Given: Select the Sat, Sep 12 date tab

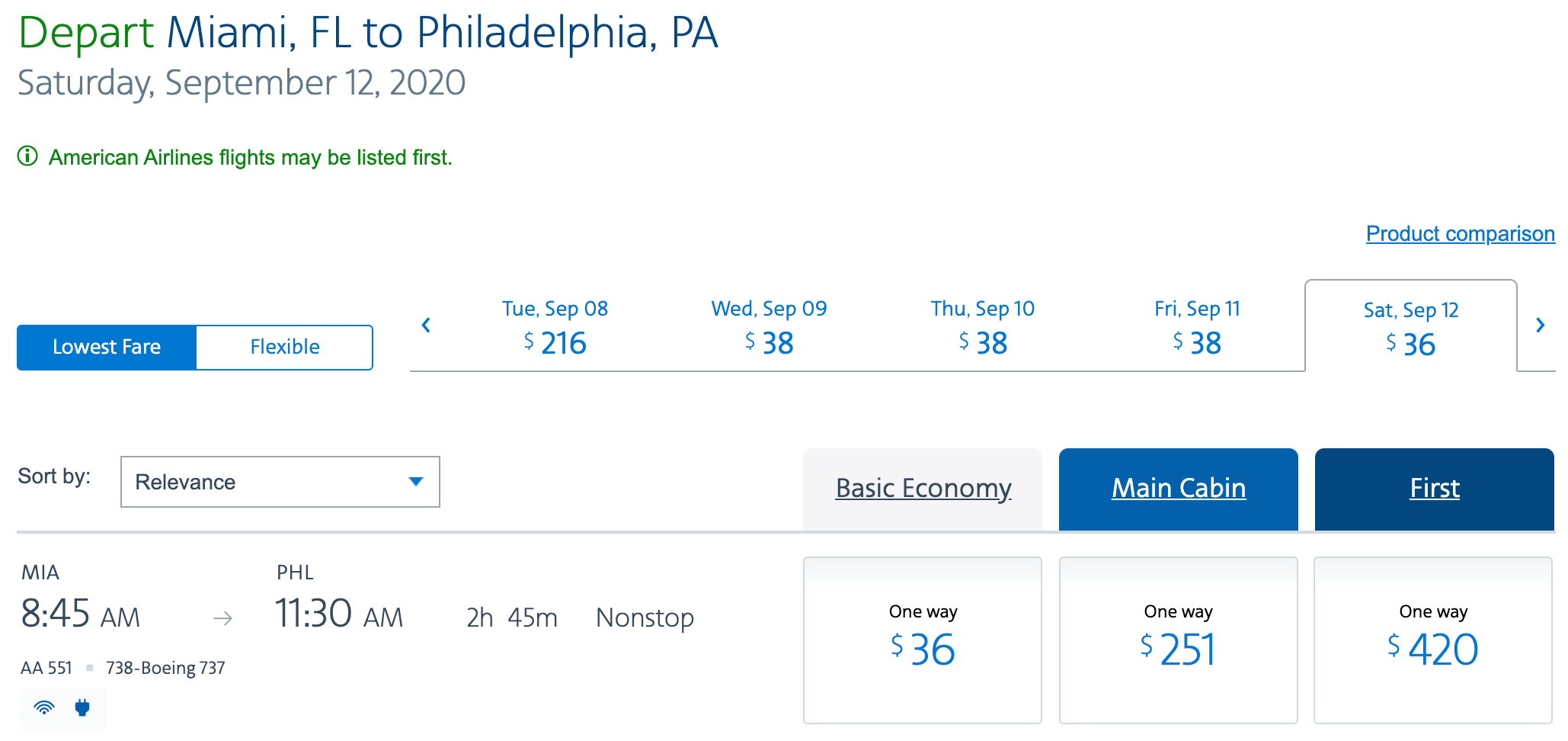Looking at the screenshot, I should 1411,329.
